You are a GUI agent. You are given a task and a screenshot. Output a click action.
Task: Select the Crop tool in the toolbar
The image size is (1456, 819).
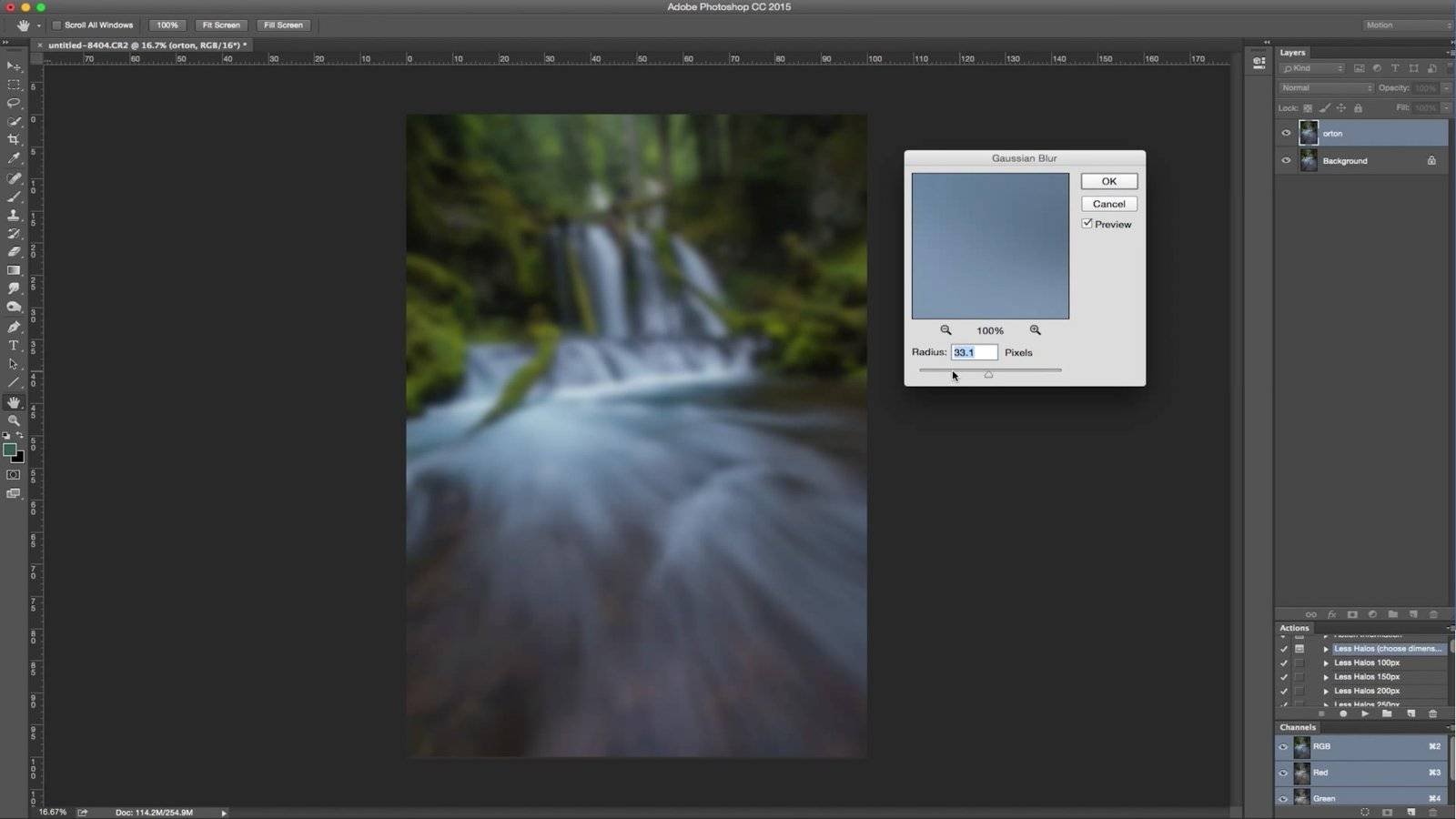(x=14, y=139)
